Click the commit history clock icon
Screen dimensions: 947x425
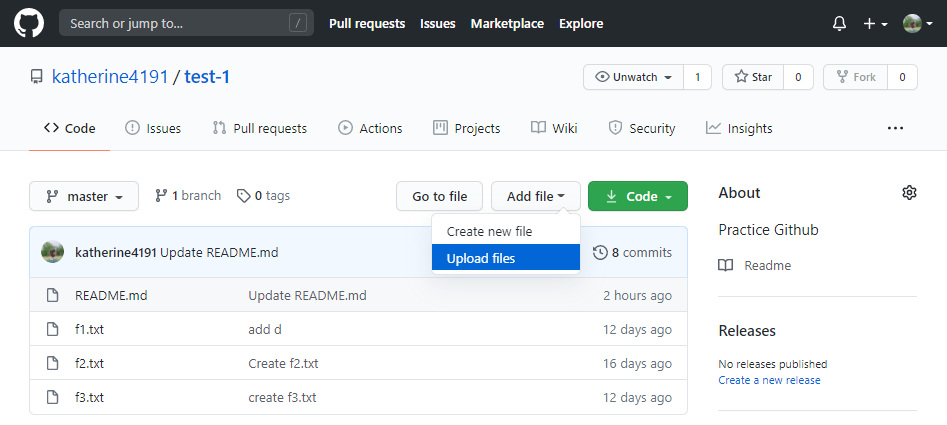coord(600,252)
